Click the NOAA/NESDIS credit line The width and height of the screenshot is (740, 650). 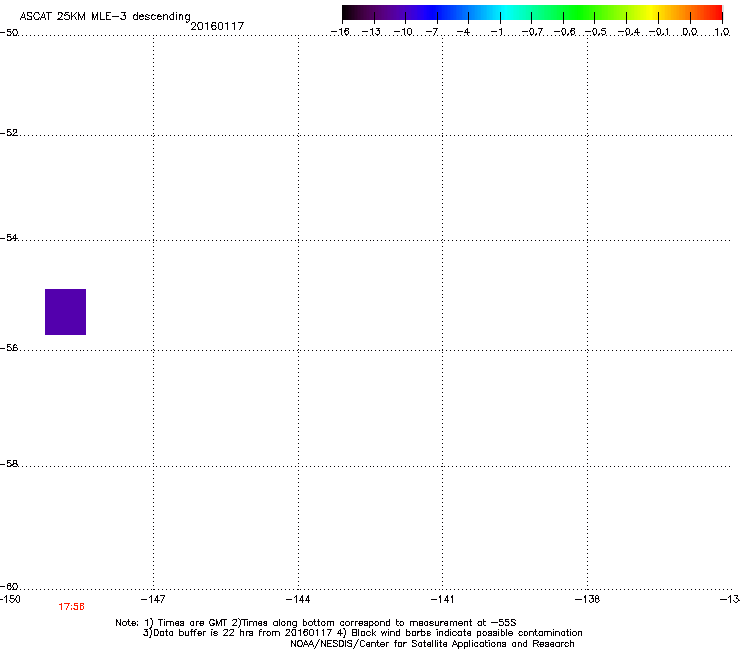(x=432, y=644)
